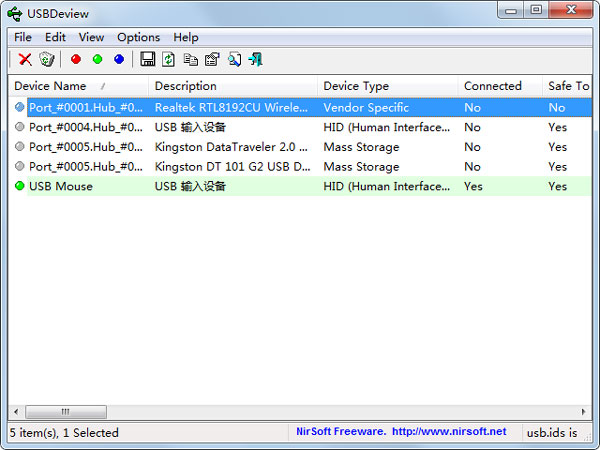Sort by the Description column header
The height and width of the screenshot is (450, 600).
(233, 86)
